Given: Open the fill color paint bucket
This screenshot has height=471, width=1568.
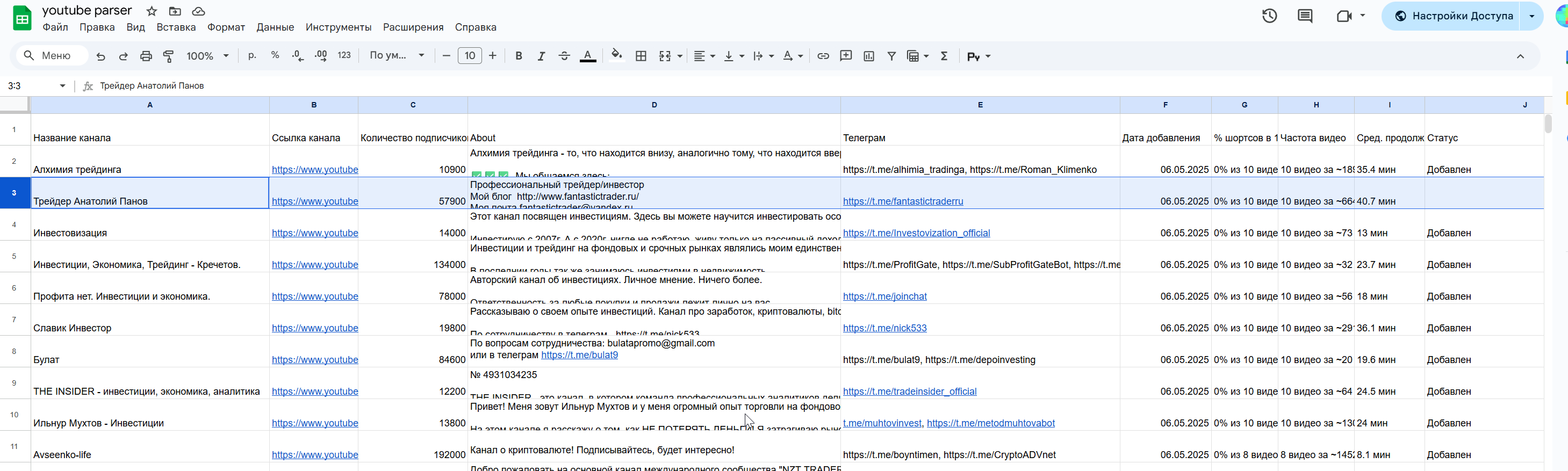Looking at the screenshot, I should point(616,56).
